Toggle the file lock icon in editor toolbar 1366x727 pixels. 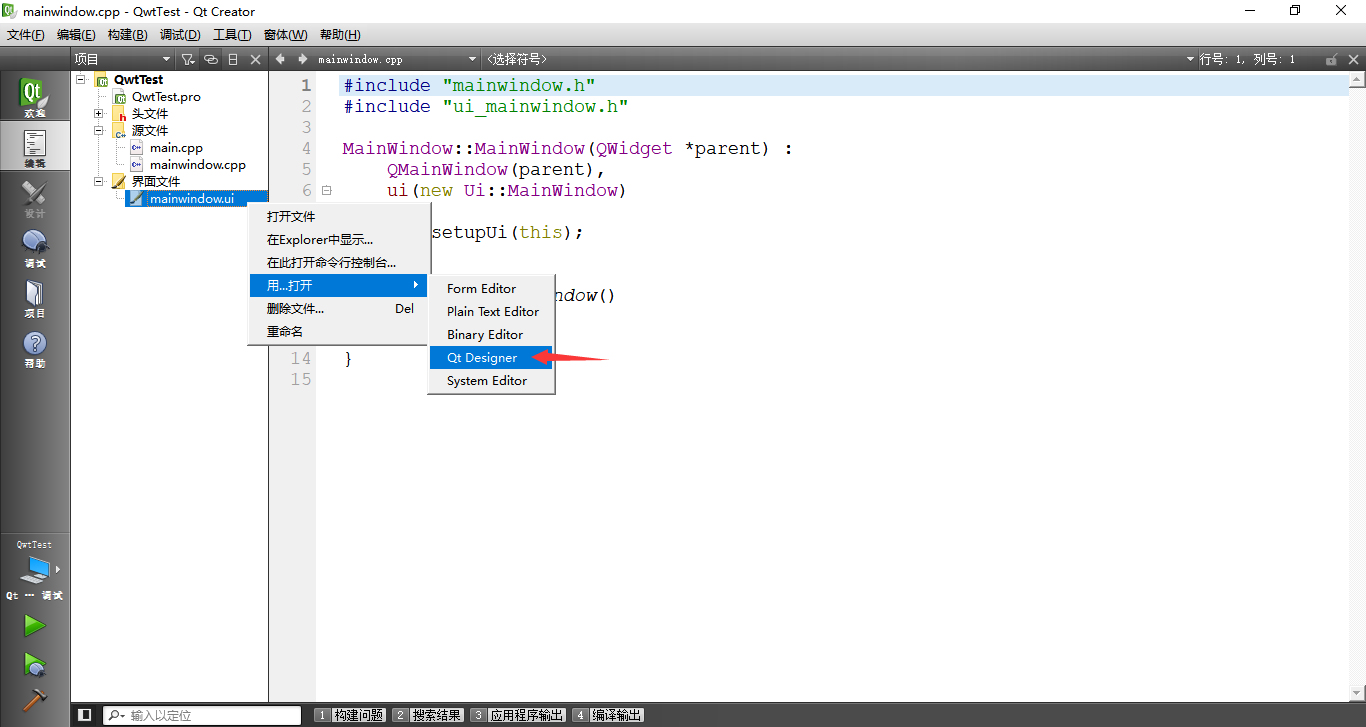(x=1332, y=59)
